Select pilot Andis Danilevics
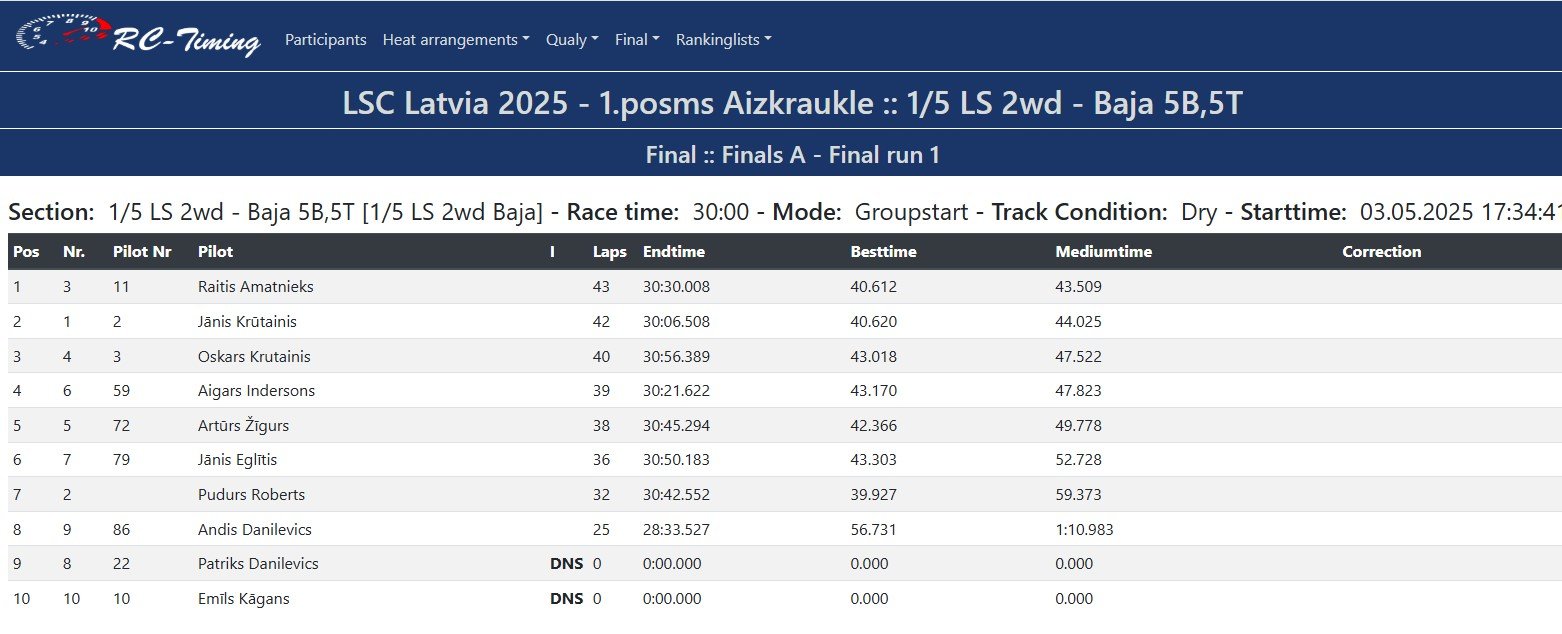 [x=255, y=530]
